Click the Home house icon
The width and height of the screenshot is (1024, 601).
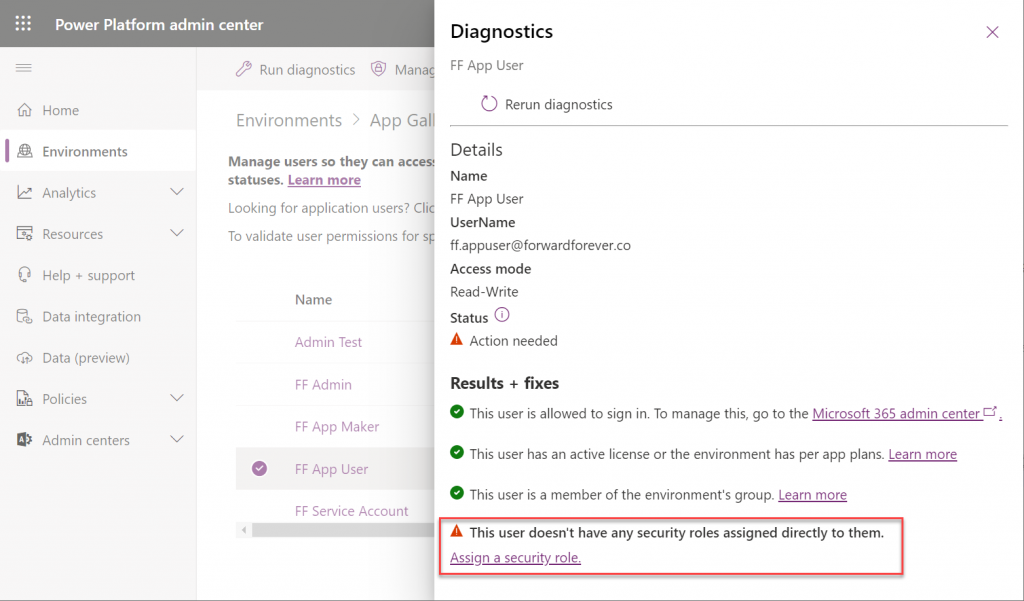point(25,110)
